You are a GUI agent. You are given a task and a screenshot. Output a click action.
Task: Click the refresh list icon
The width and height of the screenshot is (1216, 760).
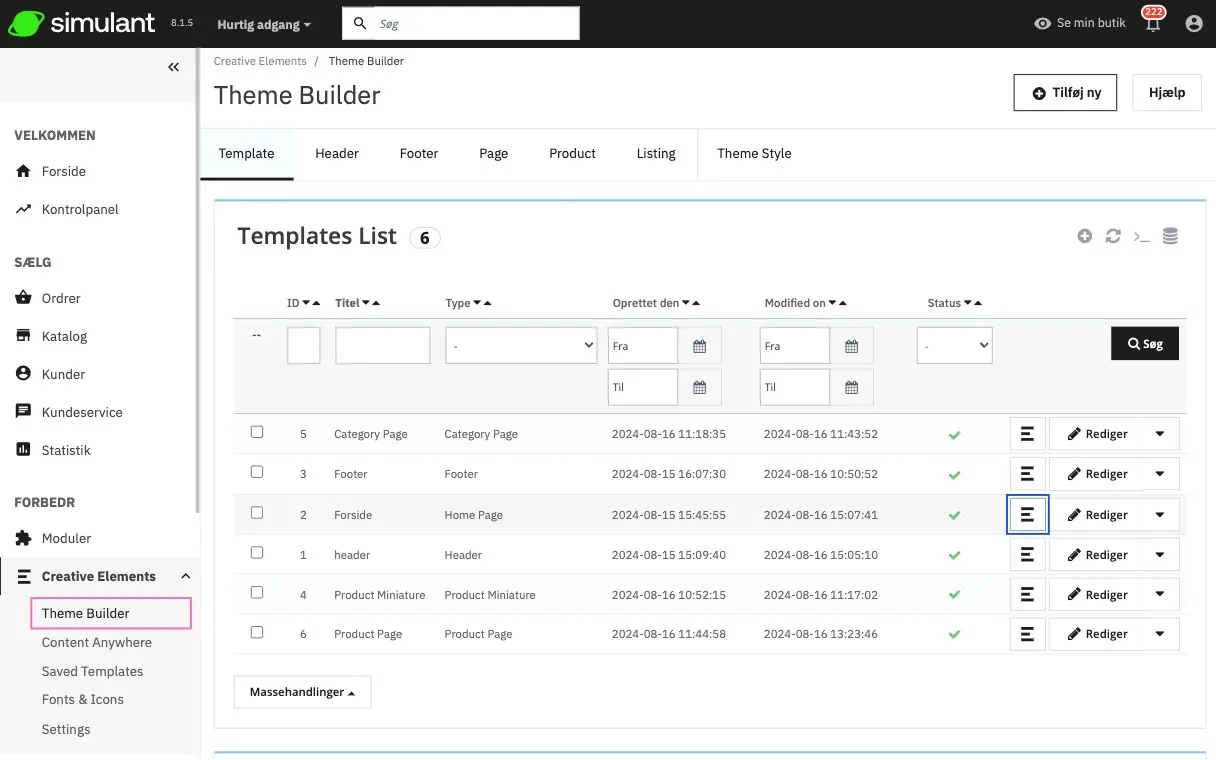click(x=1113, y=236)
